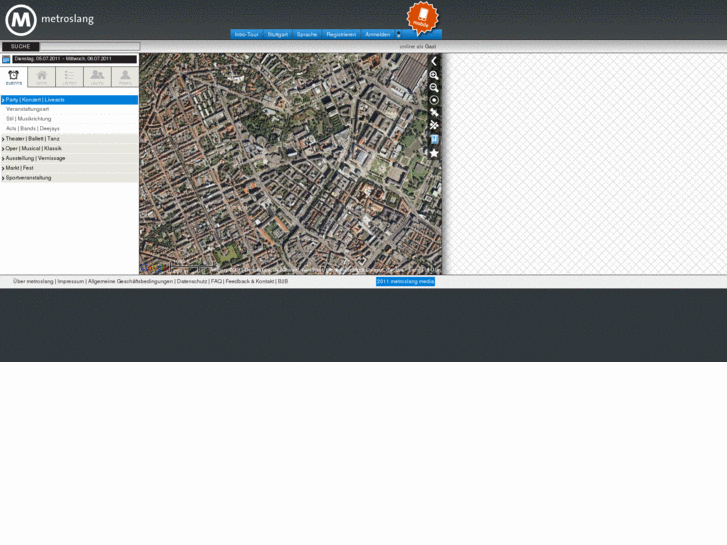
Task: Open Intro-Tour in the top menu
Action: coord(247,34)
